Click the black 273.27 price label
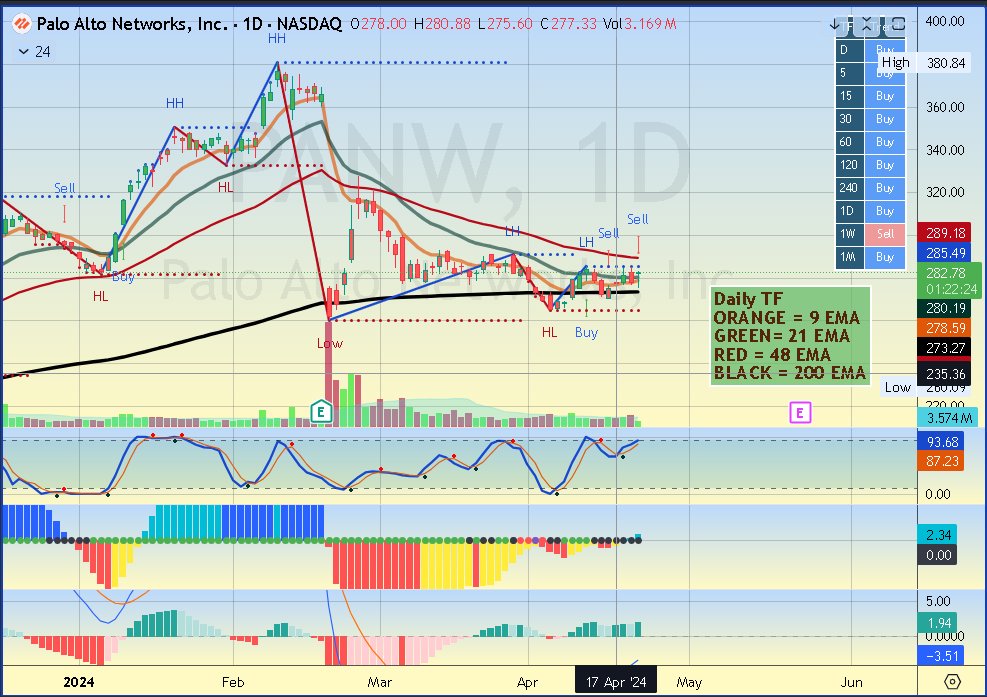The image size is (987, 697). coord(945,348)
